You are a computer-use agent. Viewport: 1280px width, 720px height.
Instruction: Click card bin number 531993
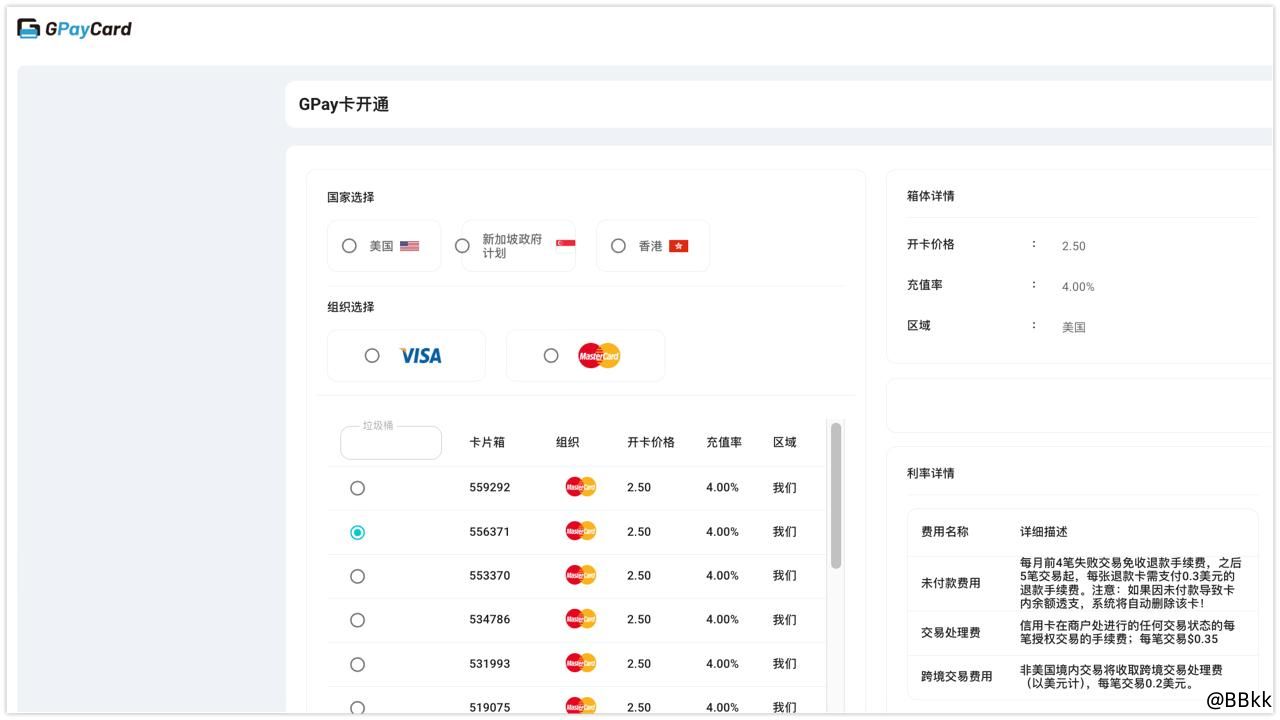click(490, 664)
